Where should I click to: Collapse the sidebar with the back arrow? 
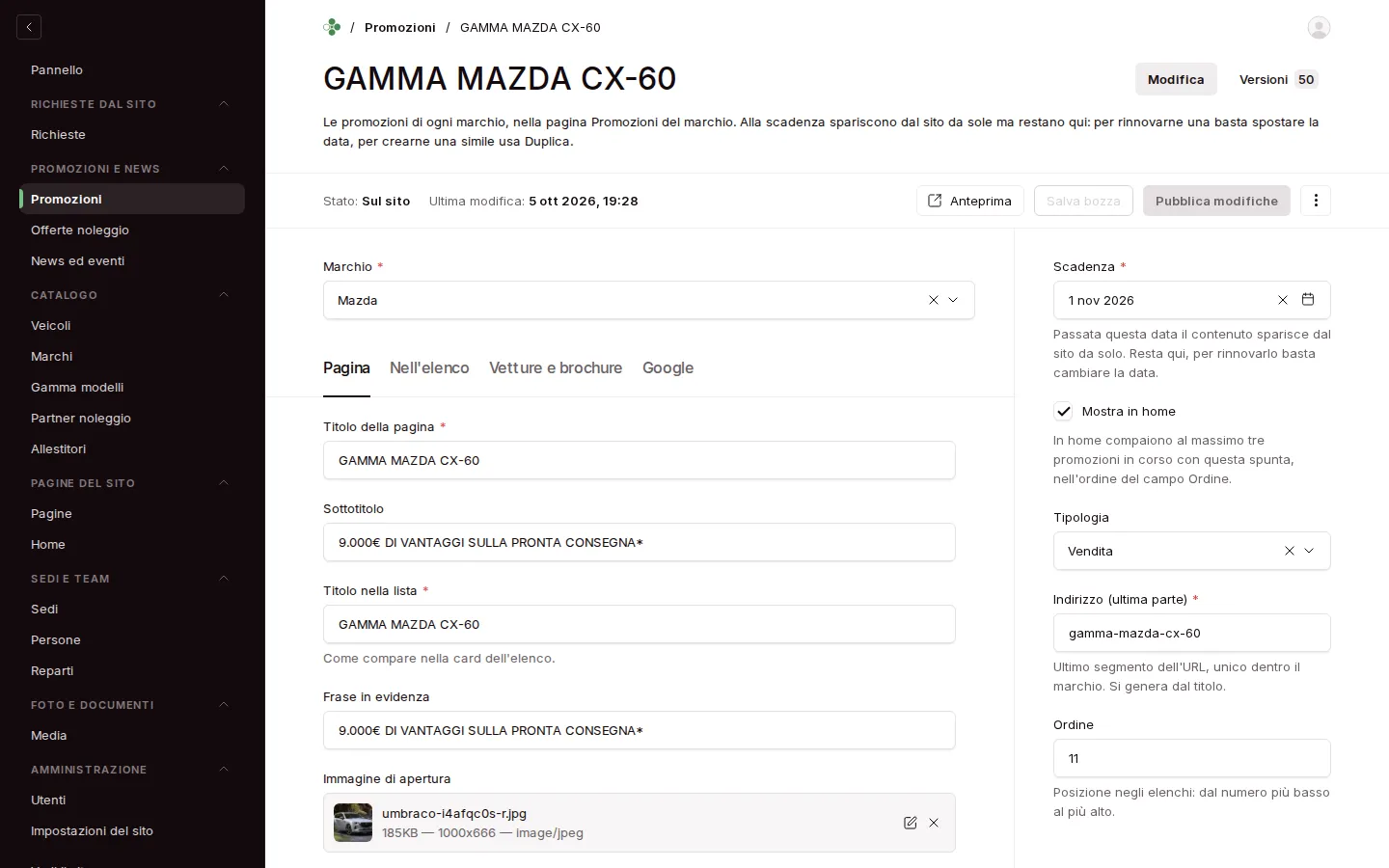(x=29, y=27)
